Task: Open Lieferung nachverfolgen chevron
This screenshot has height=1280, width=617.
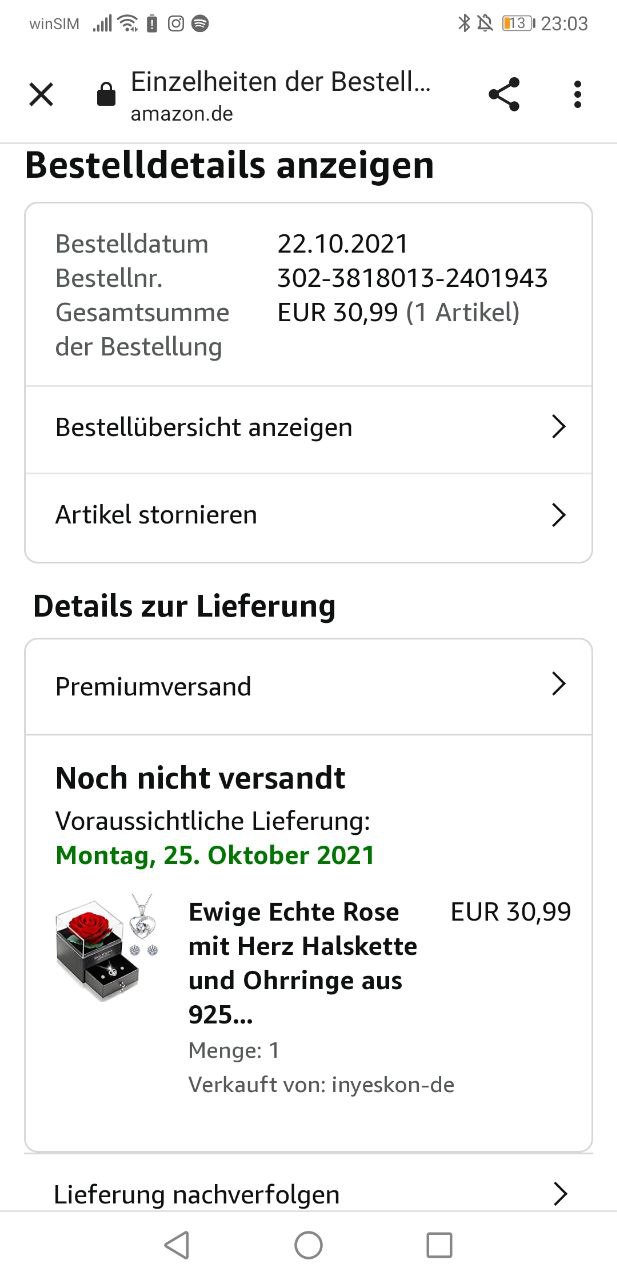Action: tap(560, 1194)
